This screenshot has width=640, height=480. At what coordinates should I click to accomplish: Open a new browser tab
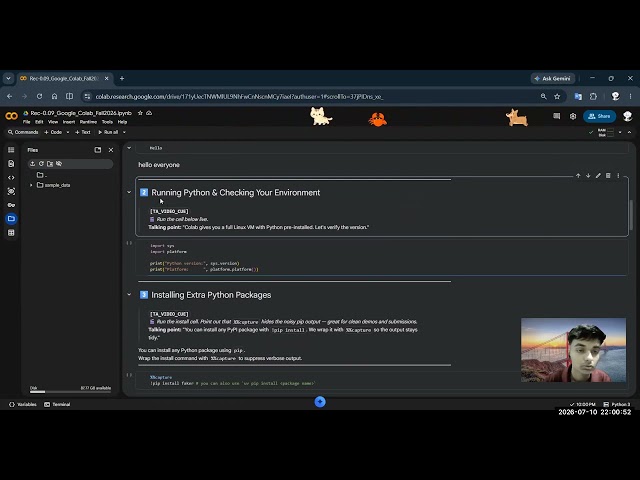click(x=122, y=78)
